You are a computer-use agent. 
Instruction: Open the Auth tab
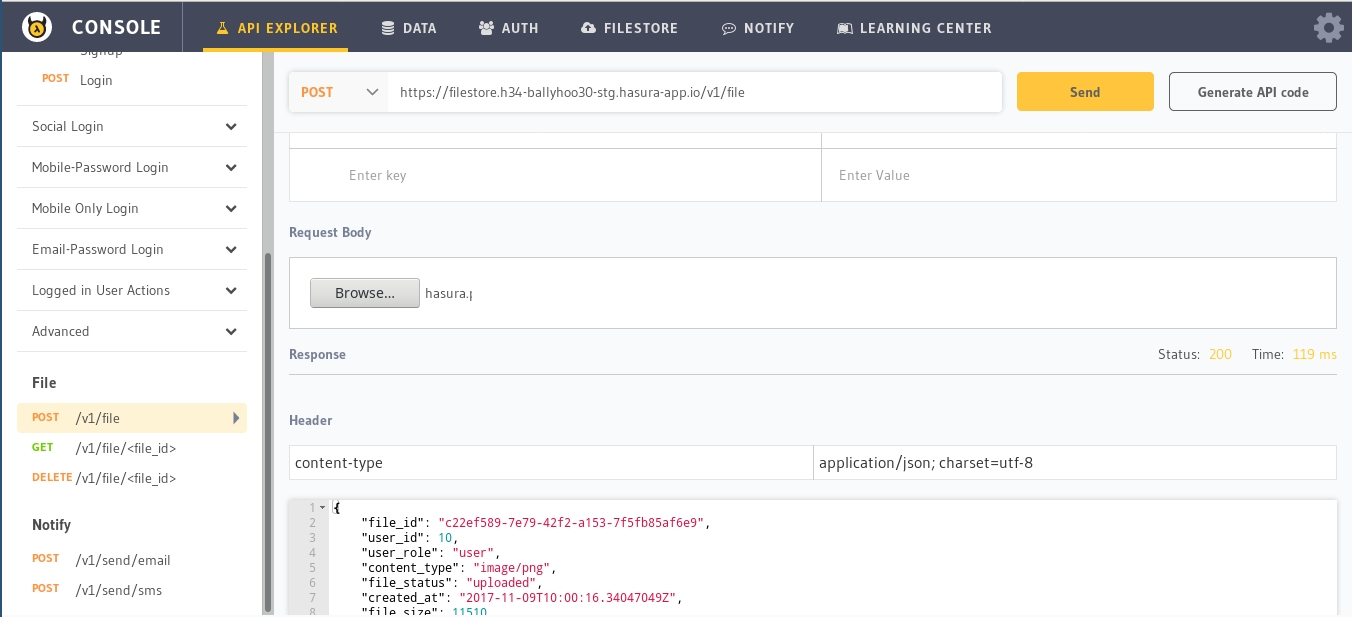click(509, 28)
